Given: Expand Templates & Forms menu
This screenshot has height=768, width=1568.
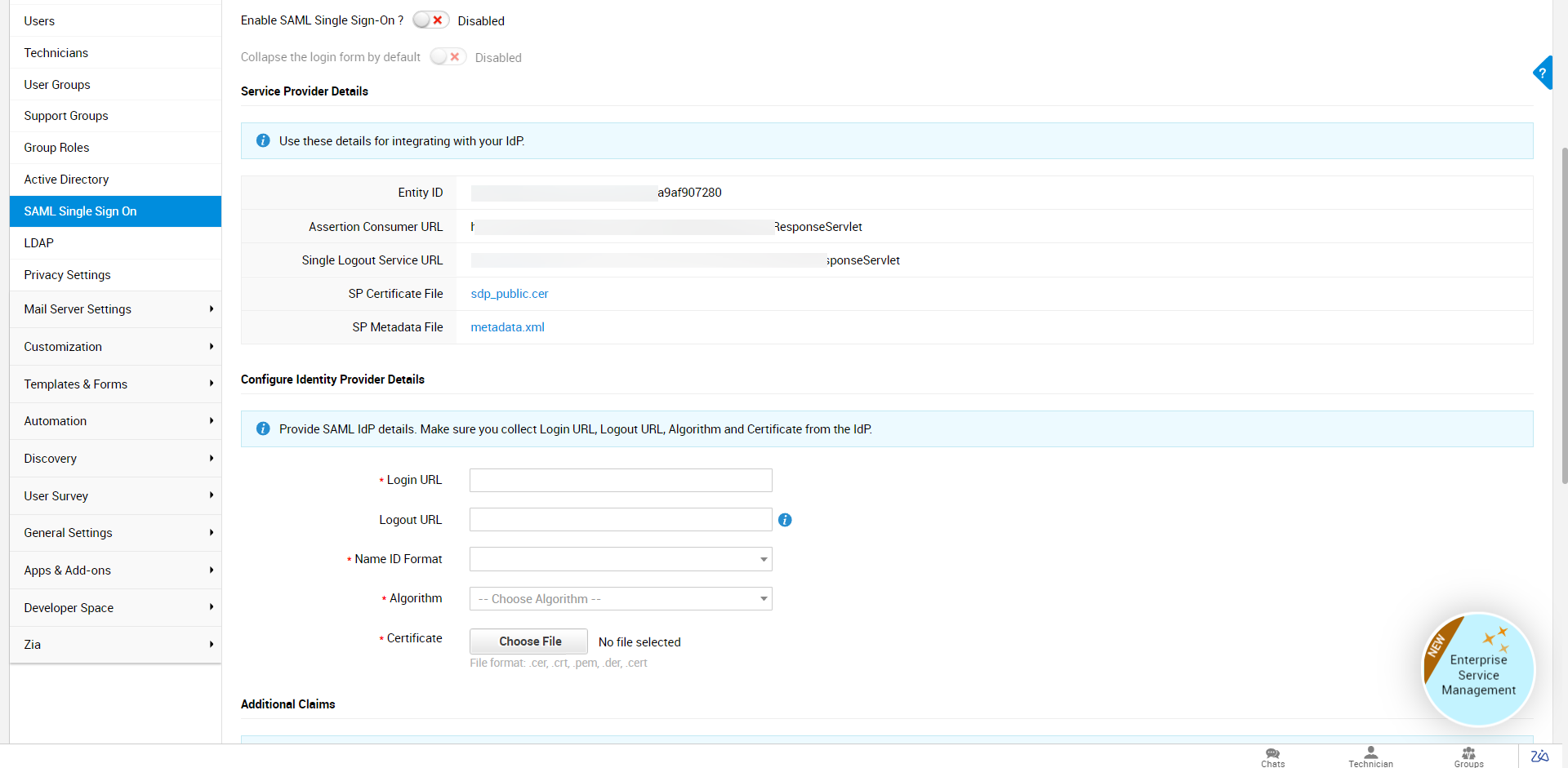Looking at the screenshot, I should (x=115, y=384).
